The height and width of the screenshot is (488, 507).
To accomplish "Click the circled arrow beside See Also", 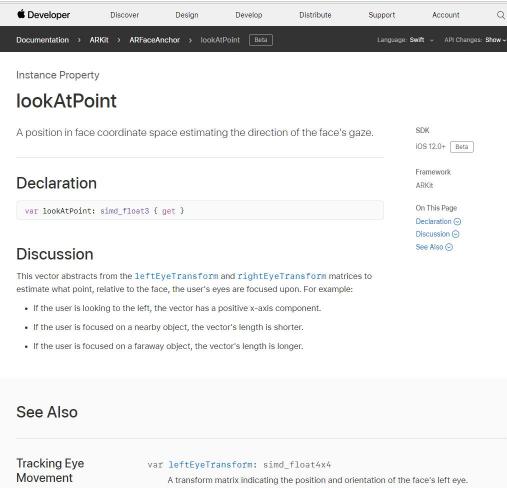I will click(x=449, y=247).
